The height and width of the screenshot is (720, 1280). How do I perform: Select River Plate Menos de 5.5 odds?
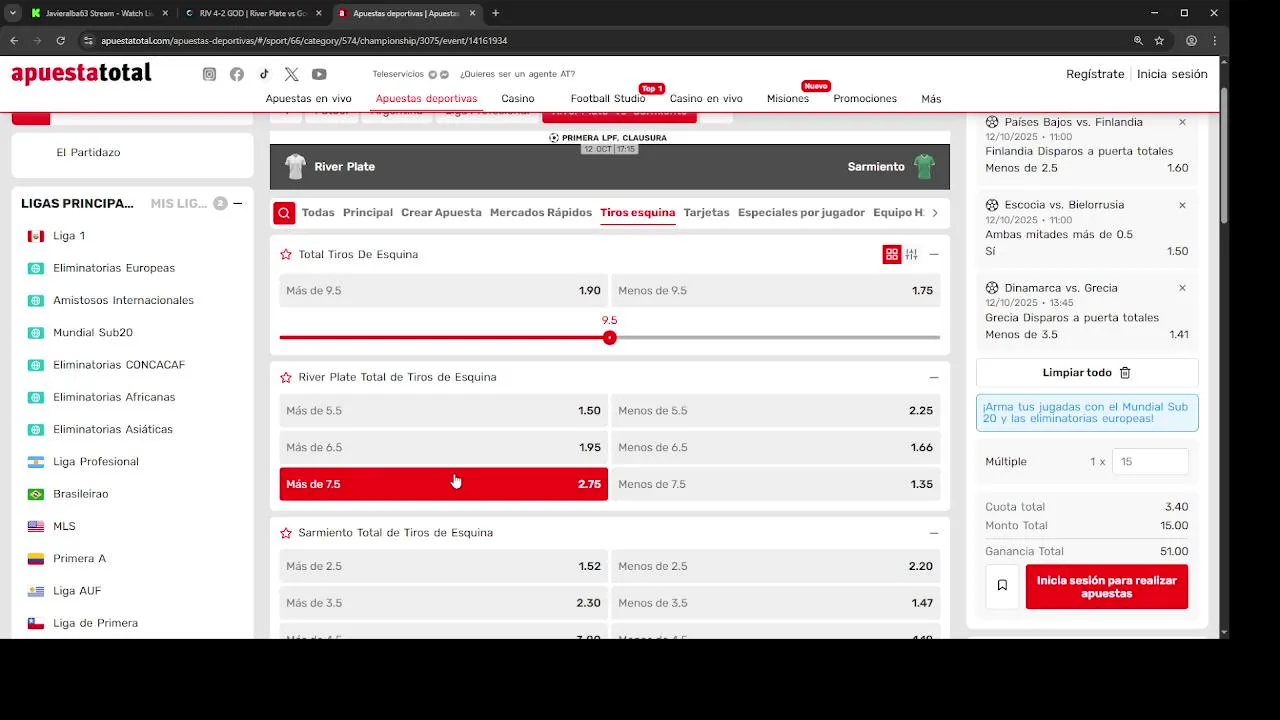pos(775,411)
